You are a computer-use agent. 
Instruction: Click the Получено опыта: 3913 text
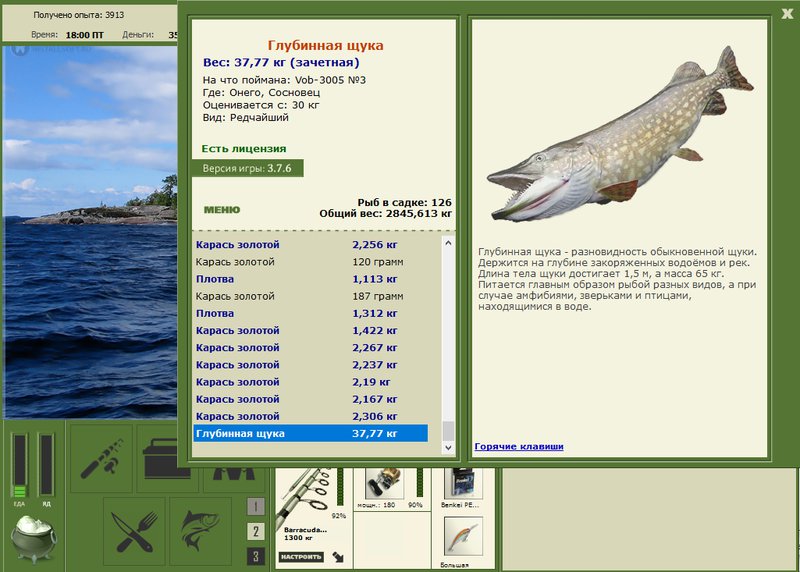[x=79, y=15]
